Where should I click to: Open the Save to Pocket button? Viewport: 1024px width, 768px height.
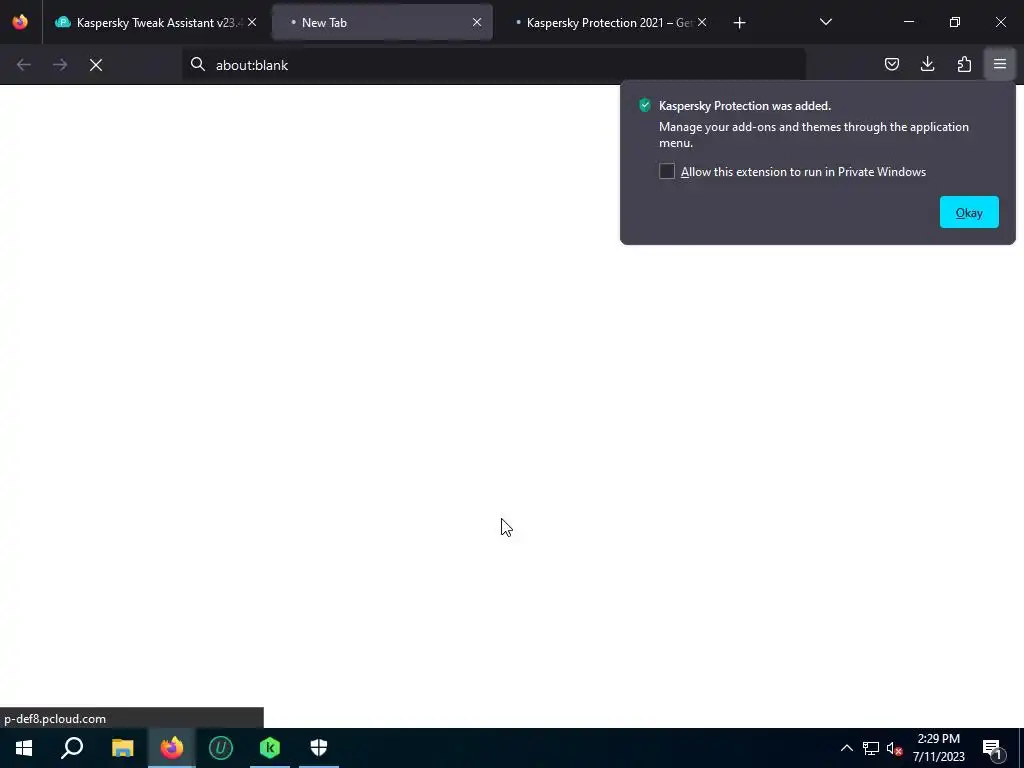(x=891, y=64)
